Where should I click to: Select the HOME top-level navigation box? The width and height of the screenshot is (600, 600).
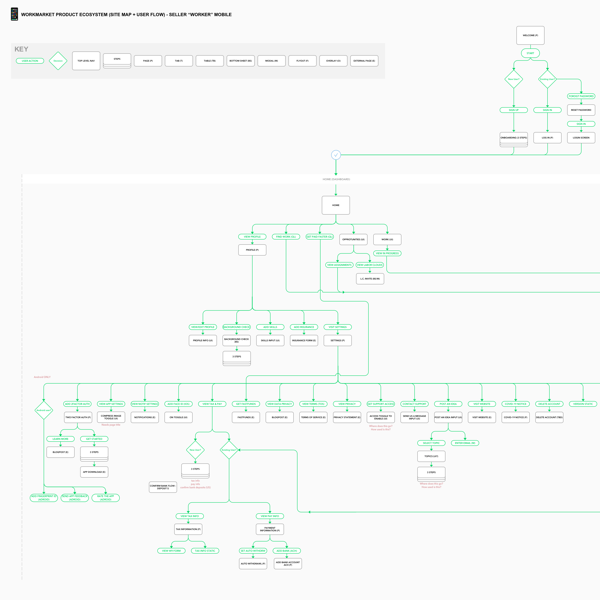pos(336,205)
